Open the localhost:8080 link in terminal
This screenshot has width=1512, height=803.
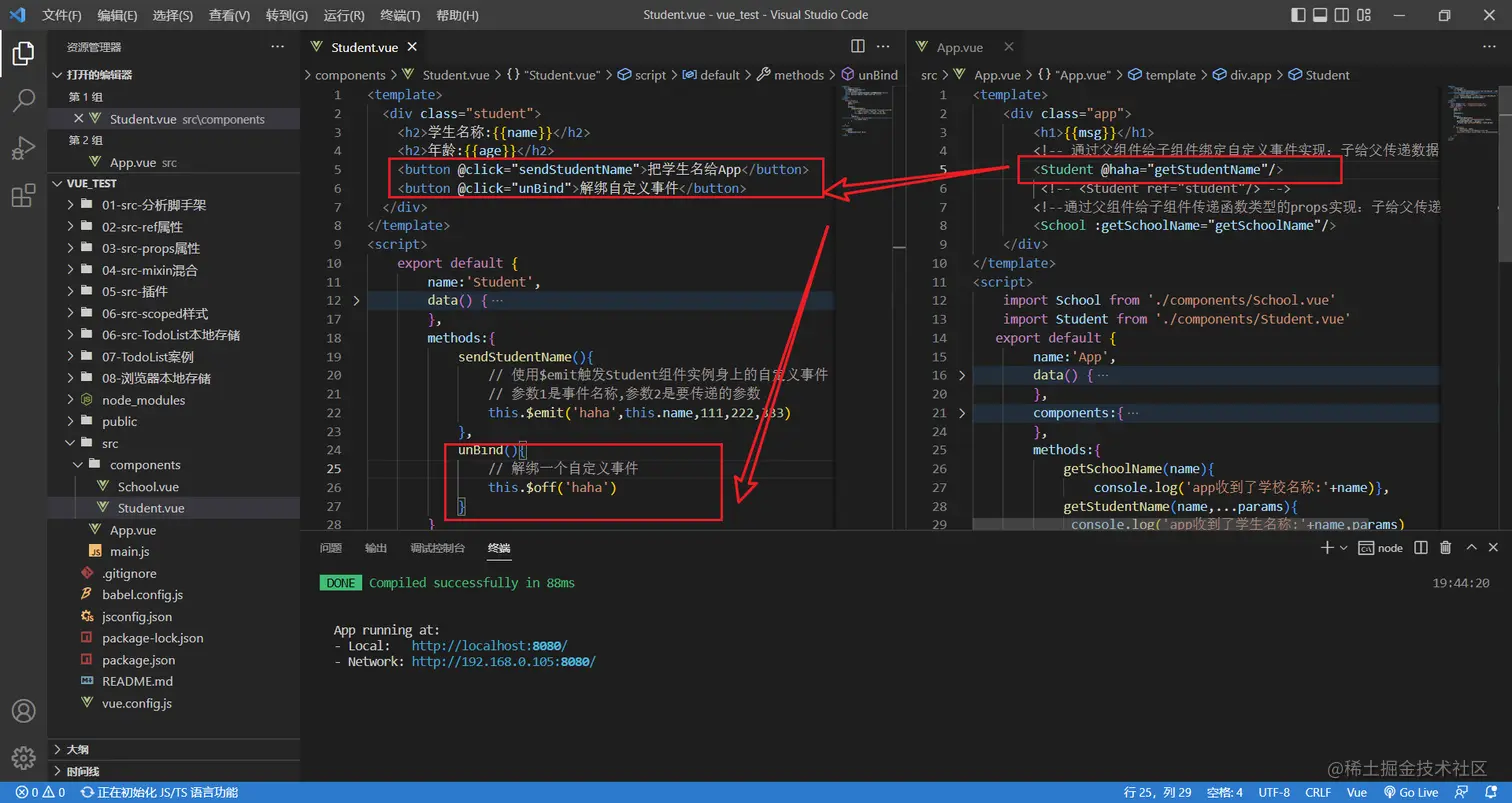tap(489, 646)
